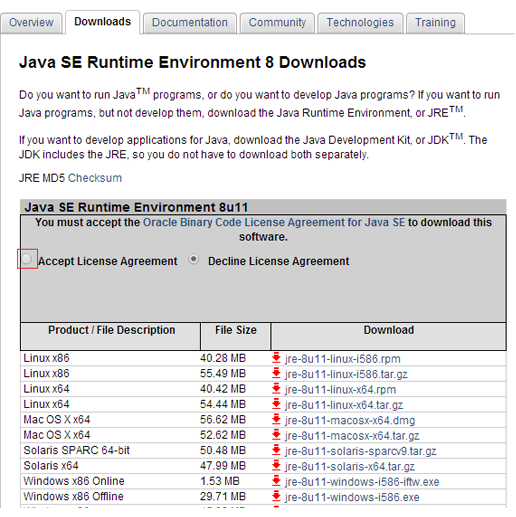516x517 pixels.
Task: Download jre-8u11-linux-i586.tar.gz file link
Action: [346, 374]
